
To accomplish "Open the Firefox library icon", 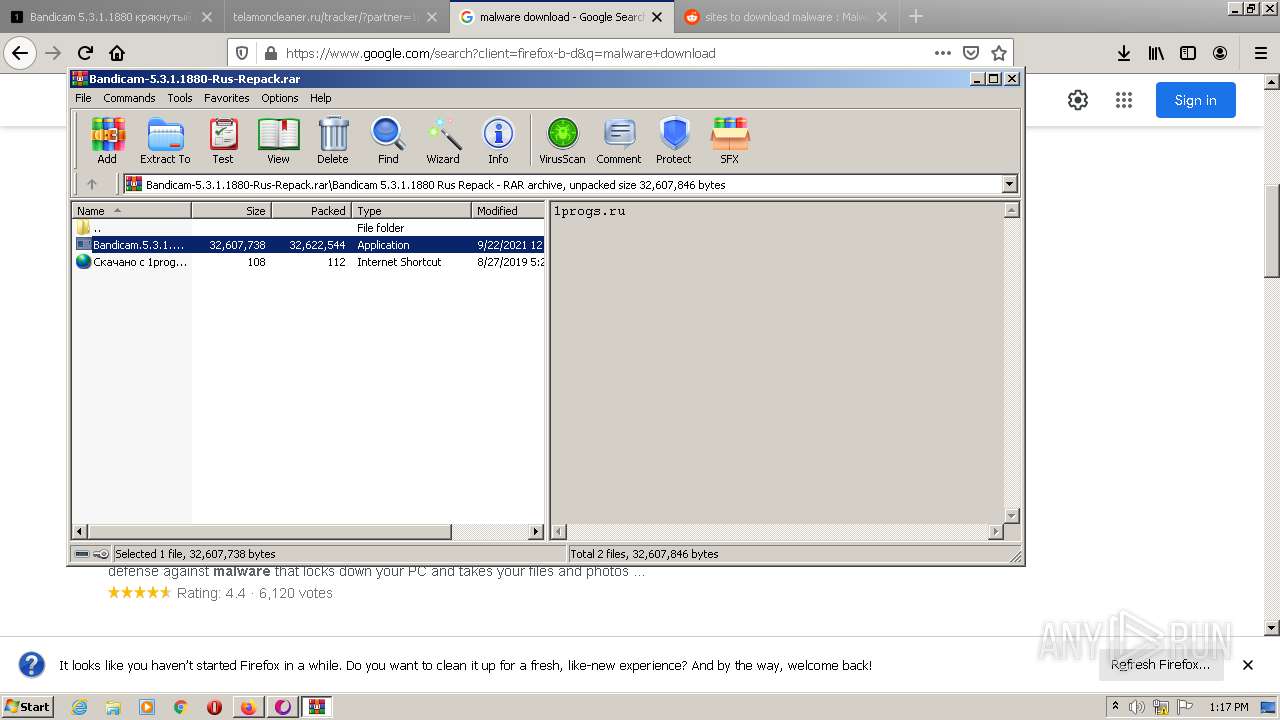I will [1156, 54].
